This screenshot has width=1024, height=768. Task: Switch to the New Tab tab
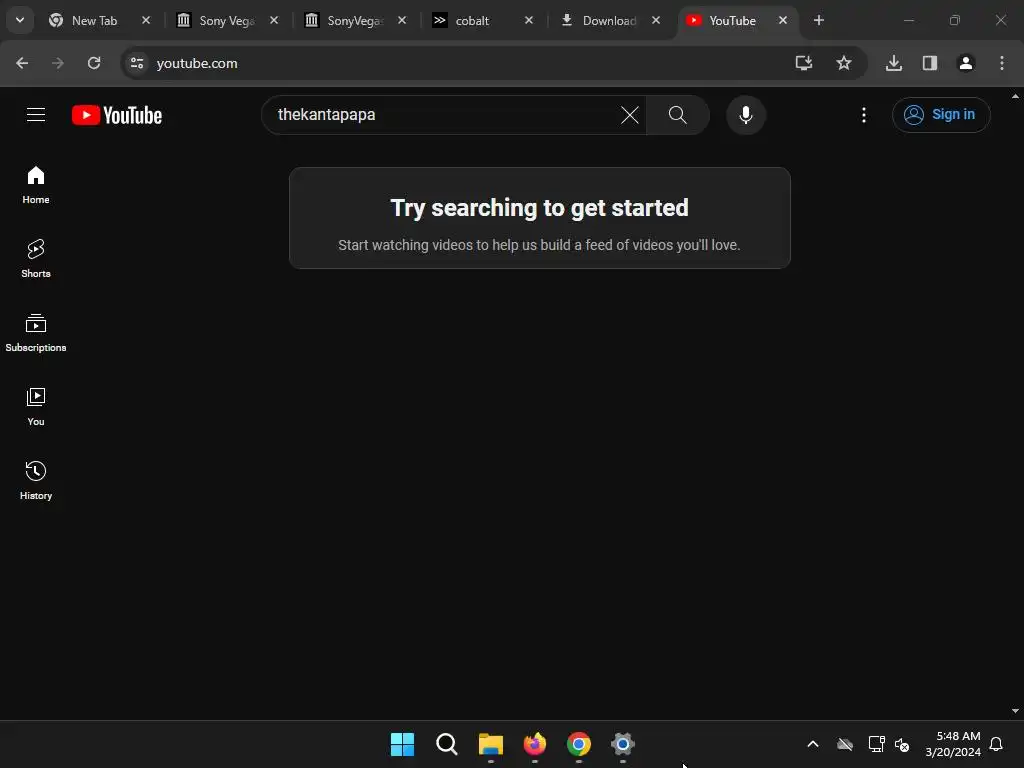pos(95,21)
